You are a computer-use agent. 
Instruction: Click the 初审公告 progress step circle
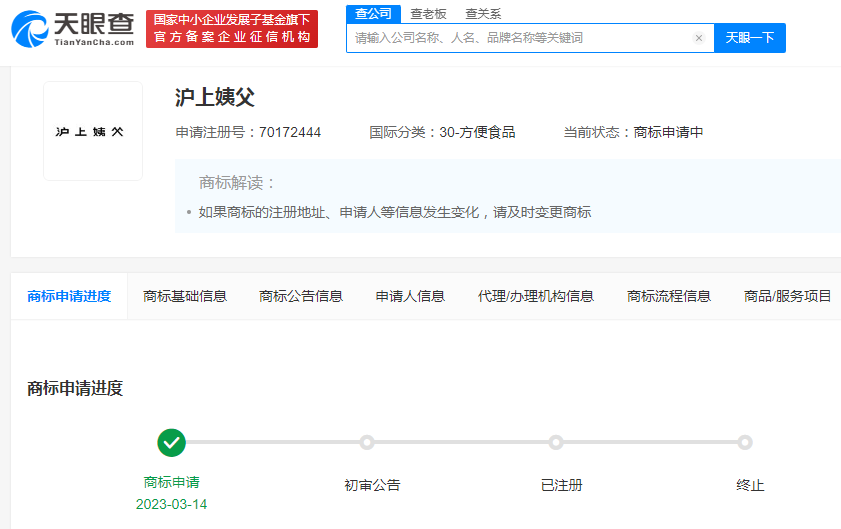[x=367, y=442]
